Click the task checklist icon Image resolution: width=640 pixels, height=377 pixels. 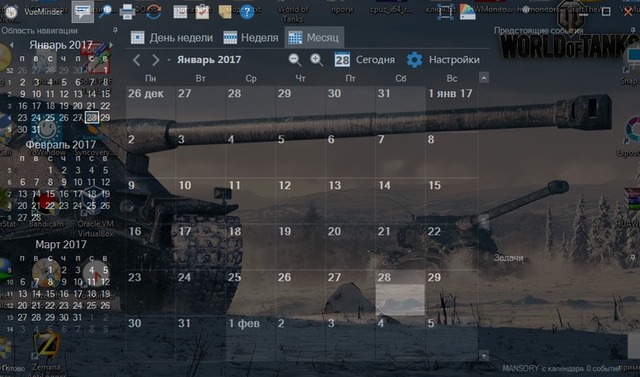202,12
